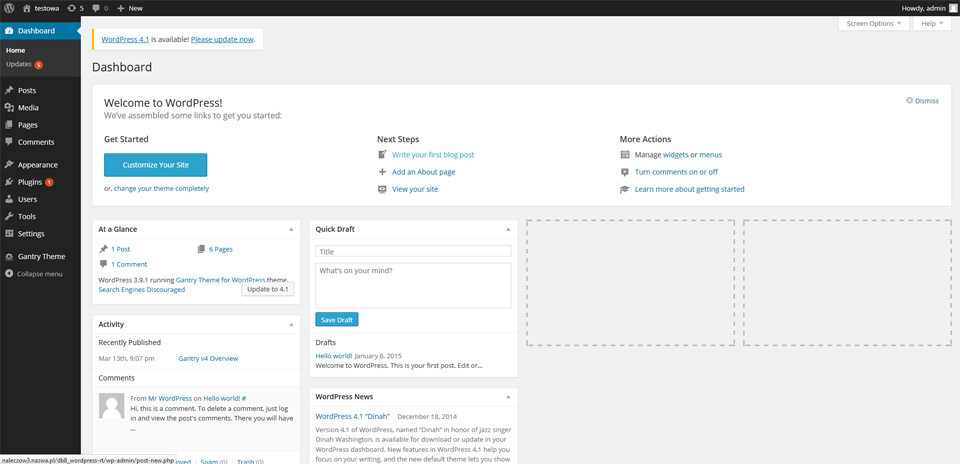Viewport: 960px width, 464px height.
Task: Click the WordPress logo in the admin bar
Action: coord(9,9)
